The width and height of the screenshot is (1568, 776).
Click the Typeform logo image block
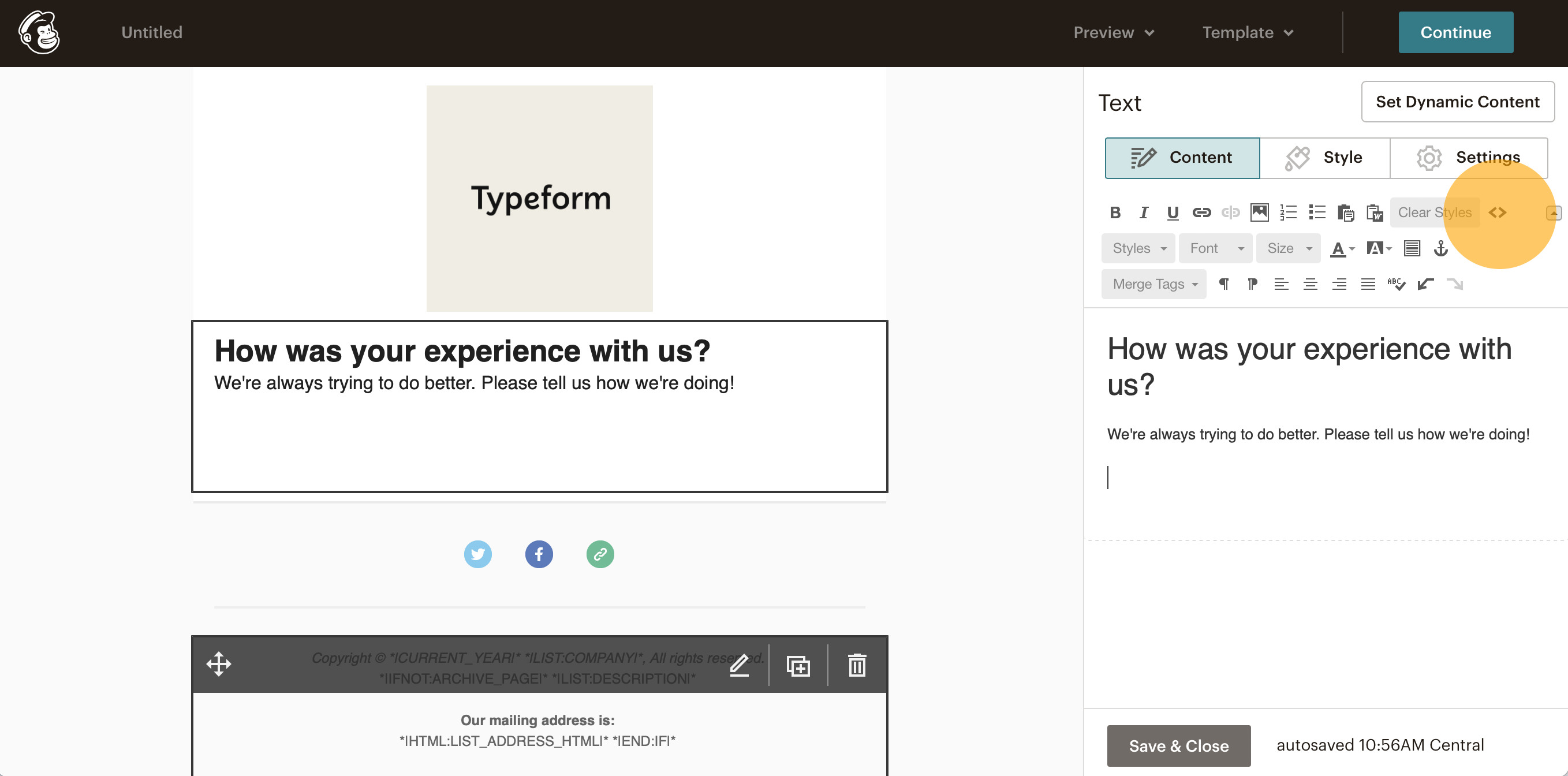(539, 199)
